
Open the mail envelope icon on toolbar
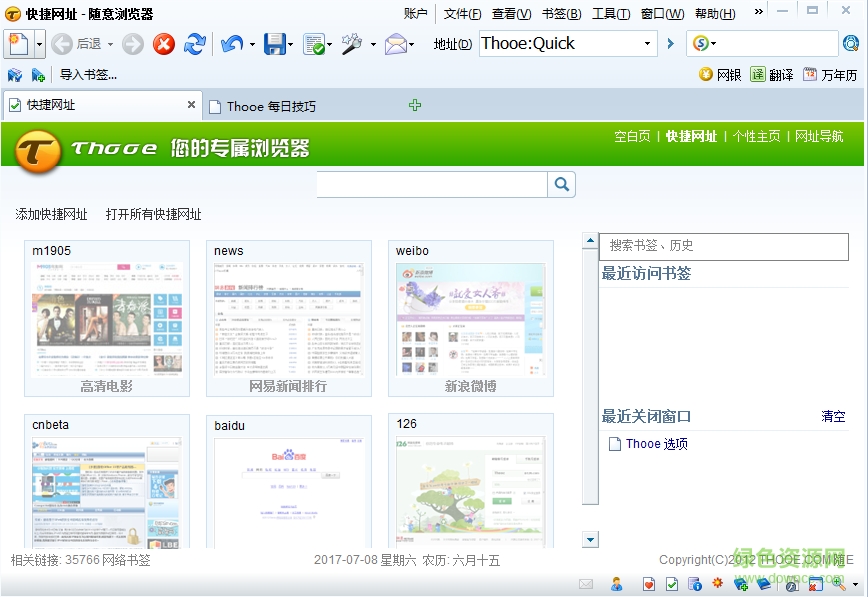pyautogui.click(x=395, y=44)
